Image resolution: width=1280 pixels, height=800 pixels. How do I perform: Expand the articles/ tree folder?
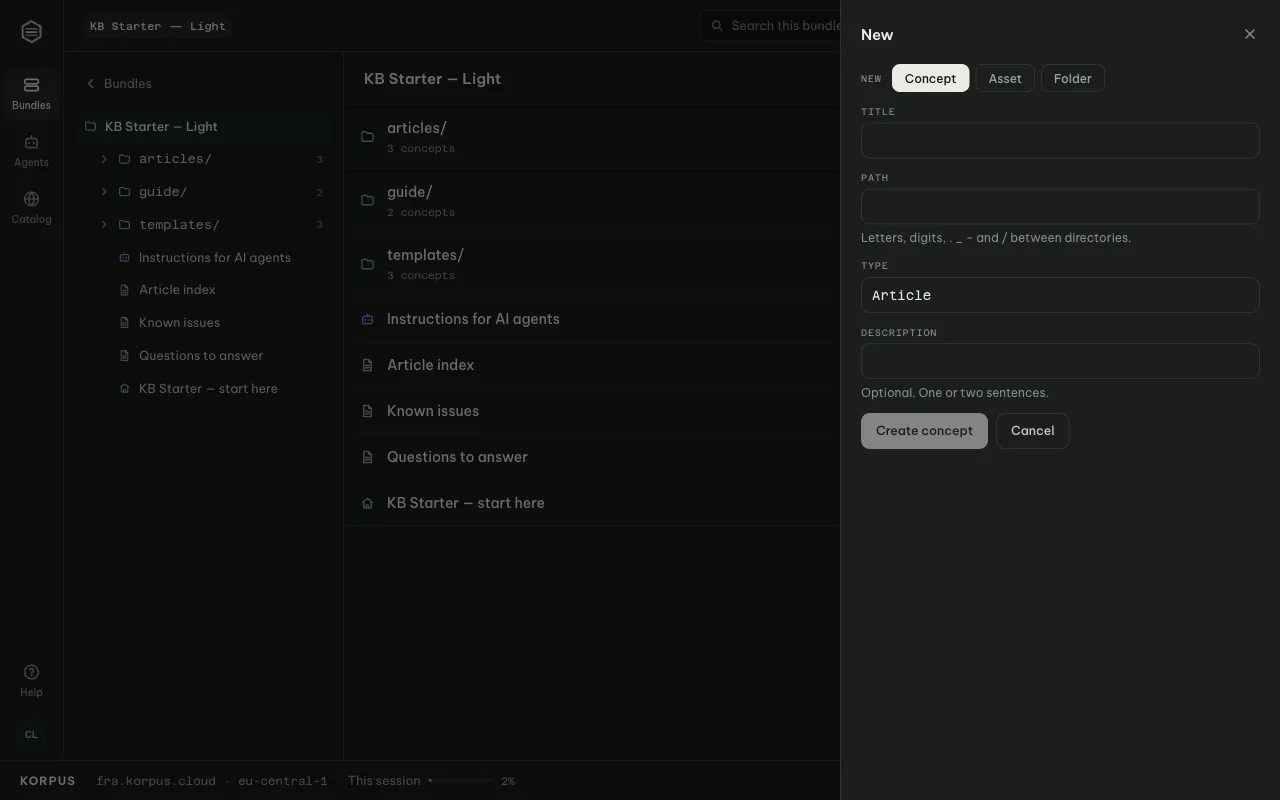[104, 159]
